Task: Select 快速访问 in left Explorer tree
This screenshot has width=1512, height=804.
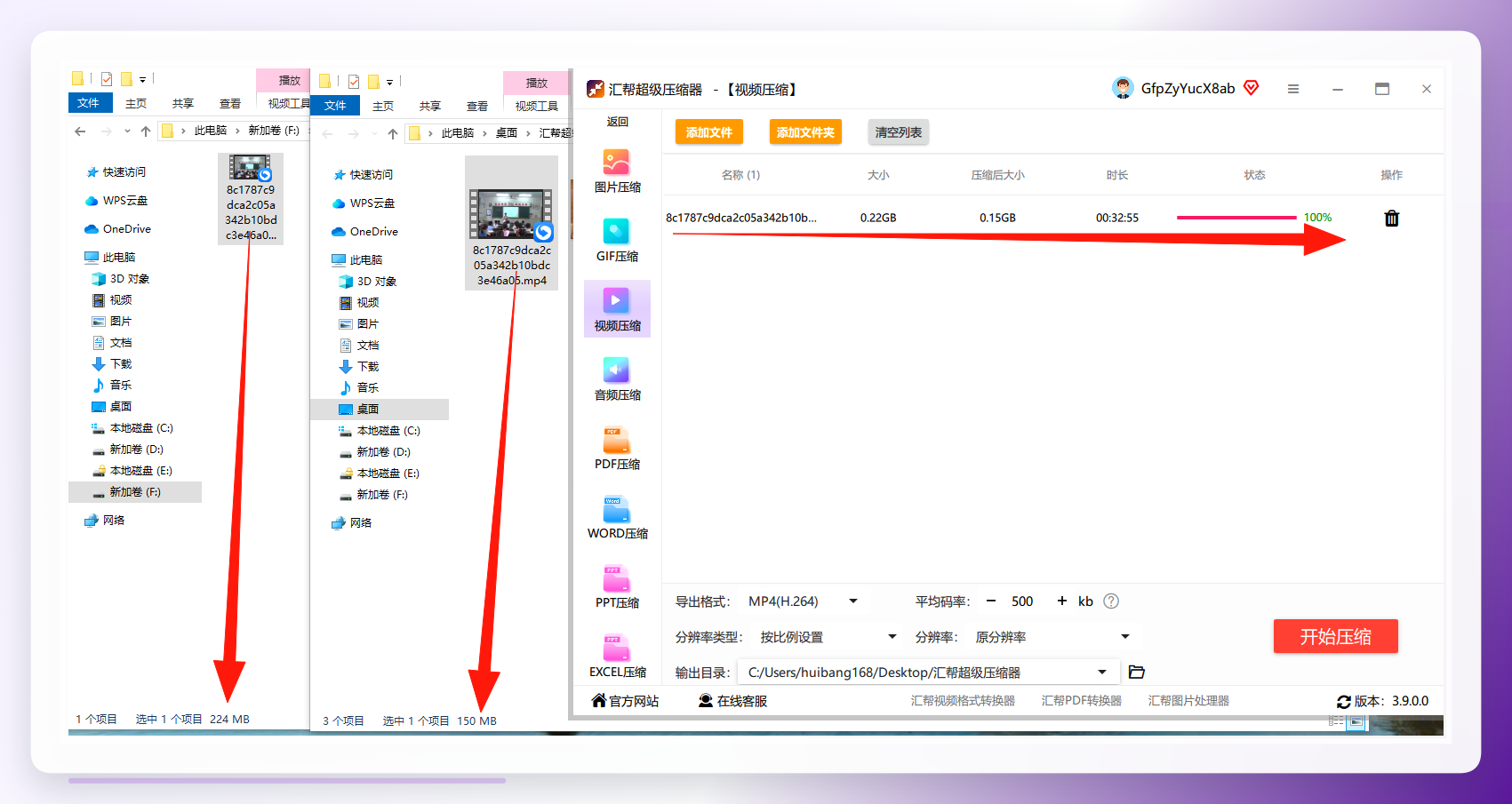Action: (116, 172)
